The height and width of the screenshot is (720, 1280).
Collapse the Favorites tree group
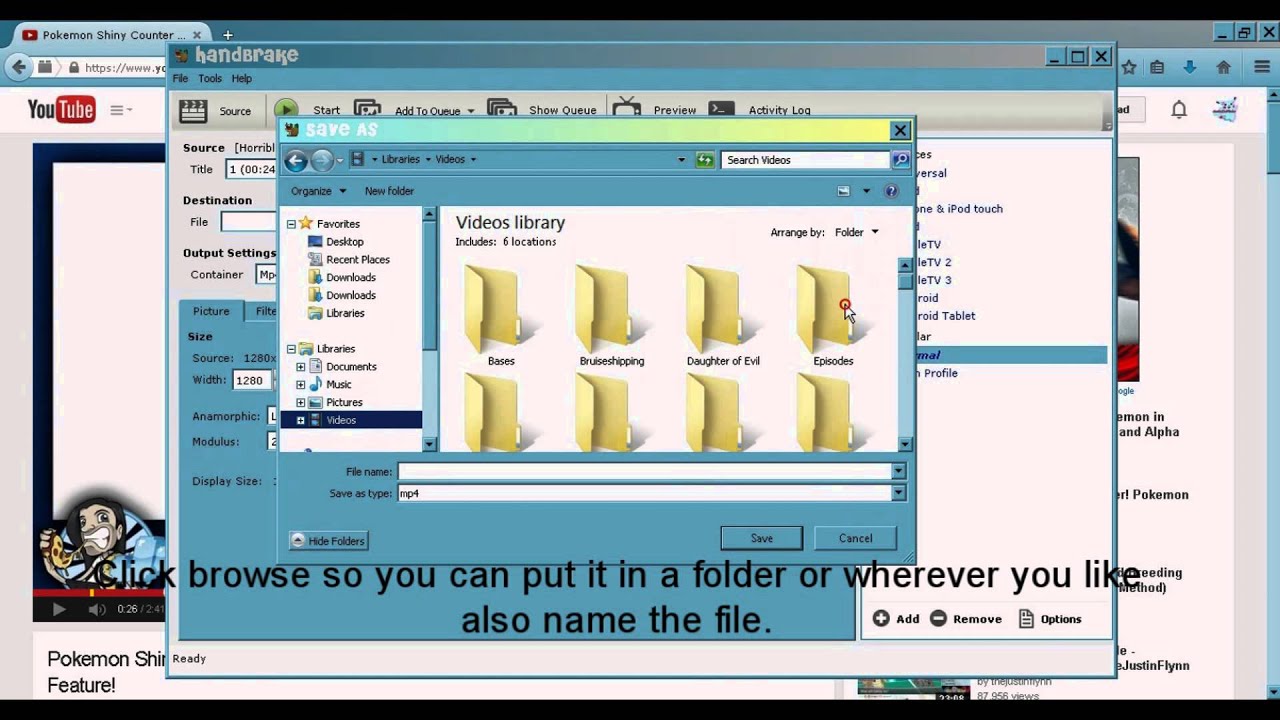pyautogui.click(x=291, y=224)
